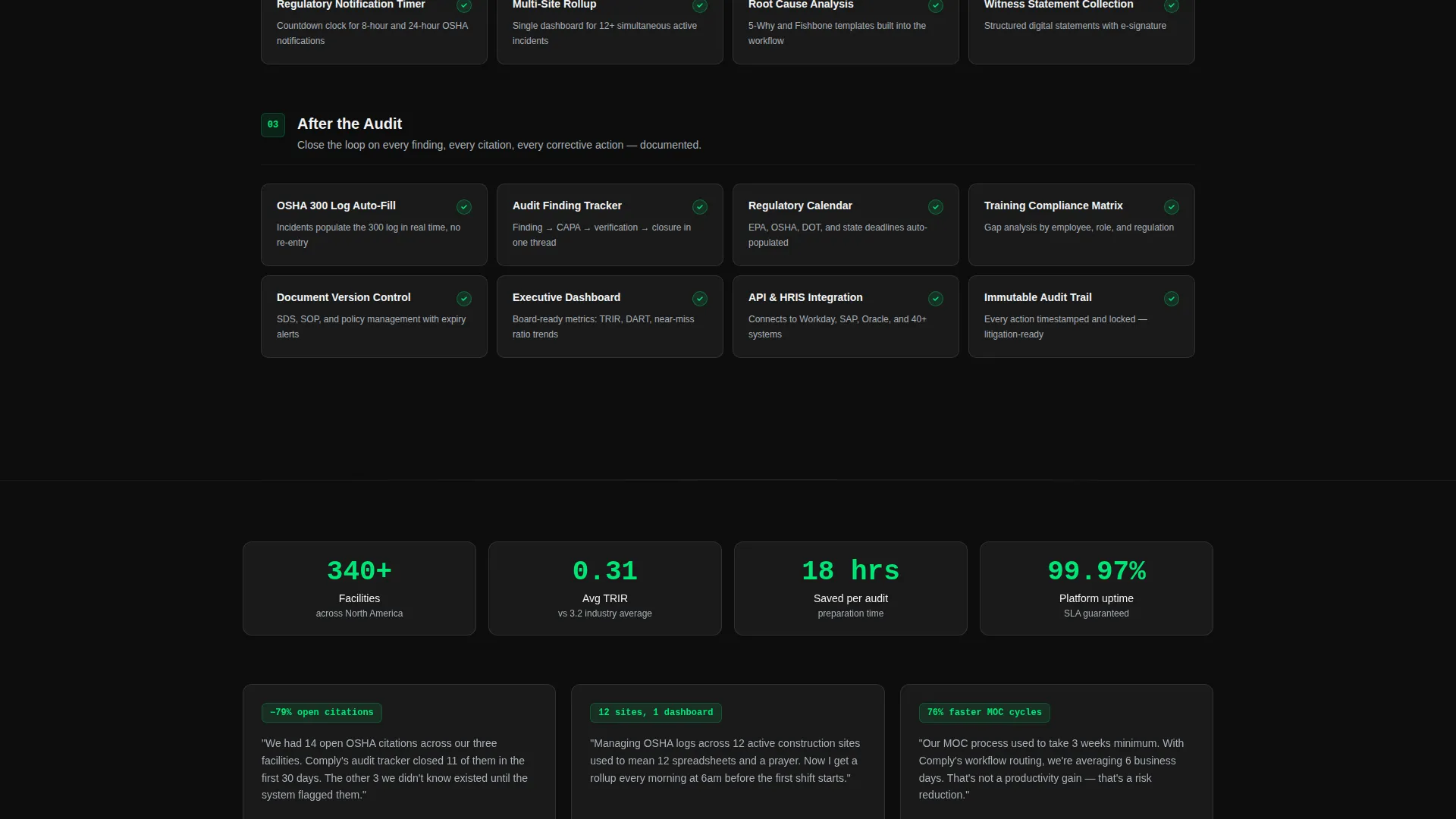This screenshot has height=819, width=1456.
Task: Click the checkmark icon on Witness Statement Collection card
Action: [1172, 5]
